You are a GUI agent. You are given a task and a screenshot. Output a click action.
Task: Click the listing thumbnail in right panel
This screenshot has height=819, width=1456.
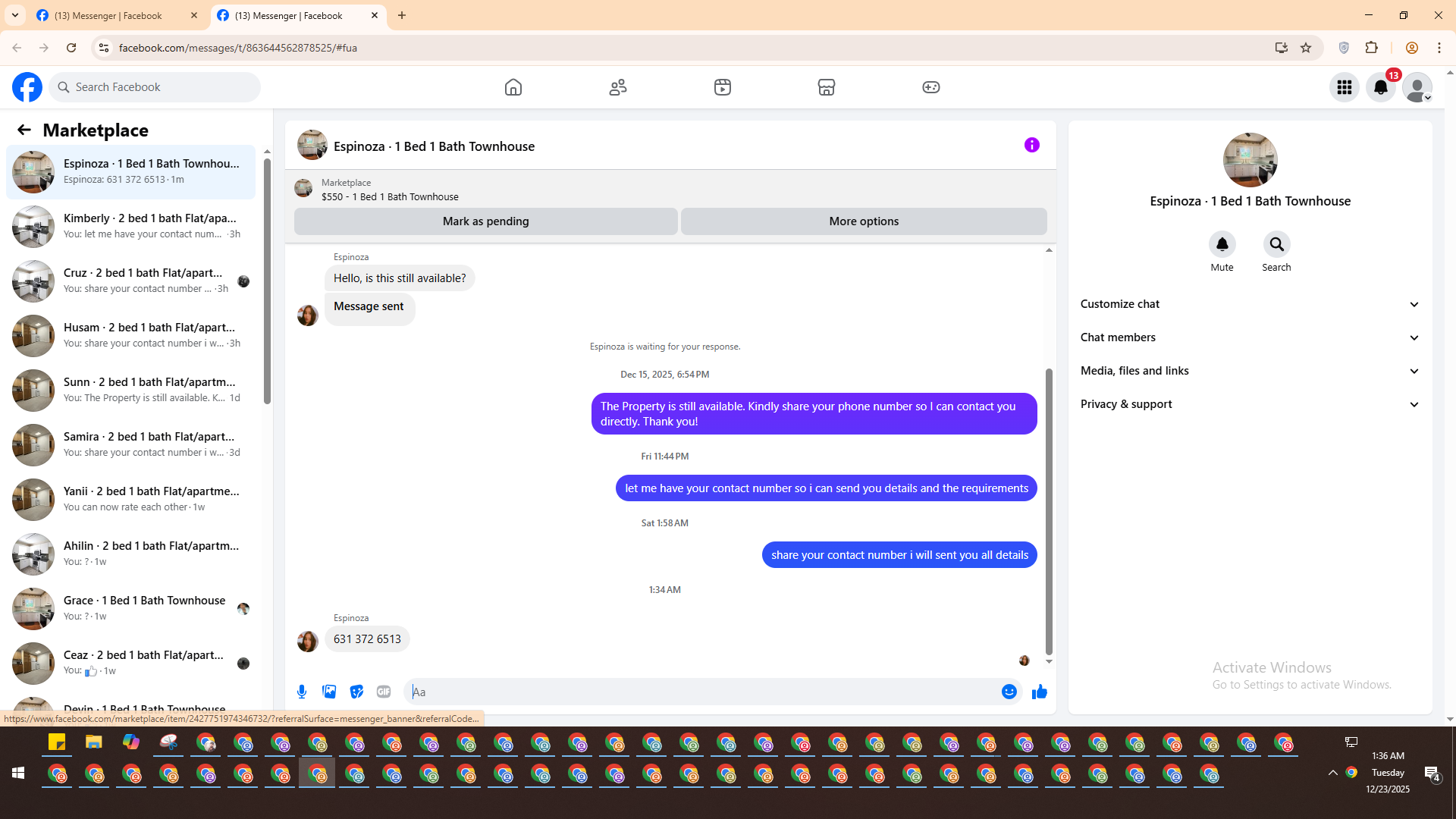point(1250,160)
